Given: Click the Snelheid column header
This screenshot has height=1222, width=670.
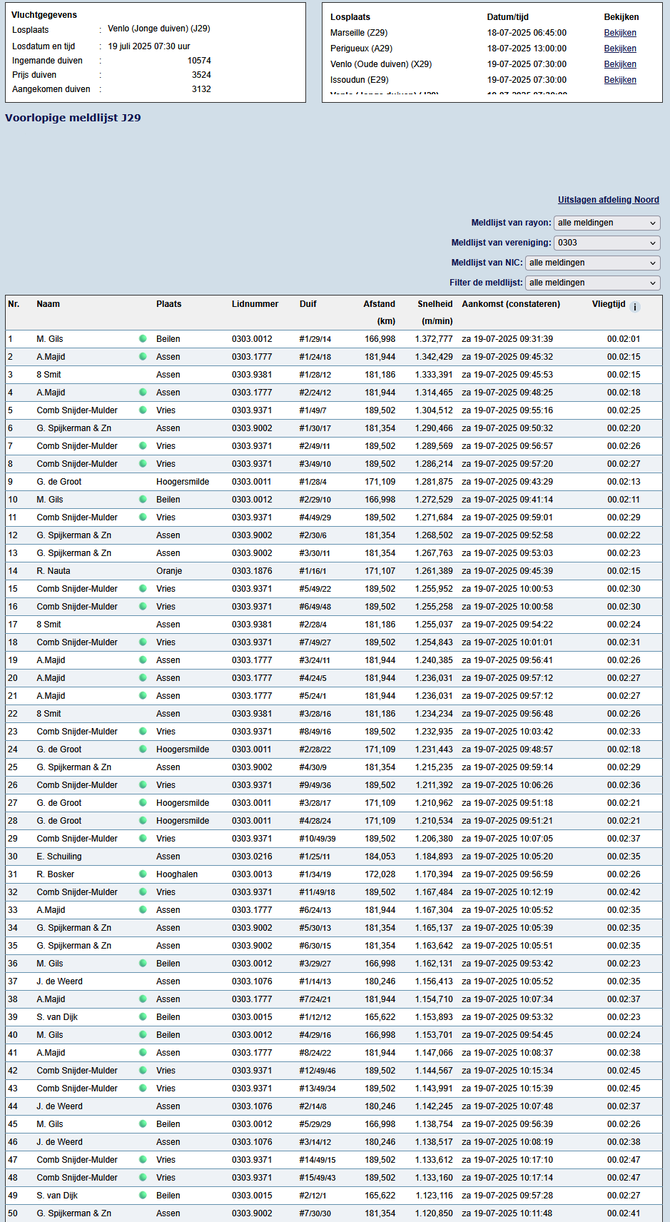Looking at the screenshot, I should click(434, 303).
